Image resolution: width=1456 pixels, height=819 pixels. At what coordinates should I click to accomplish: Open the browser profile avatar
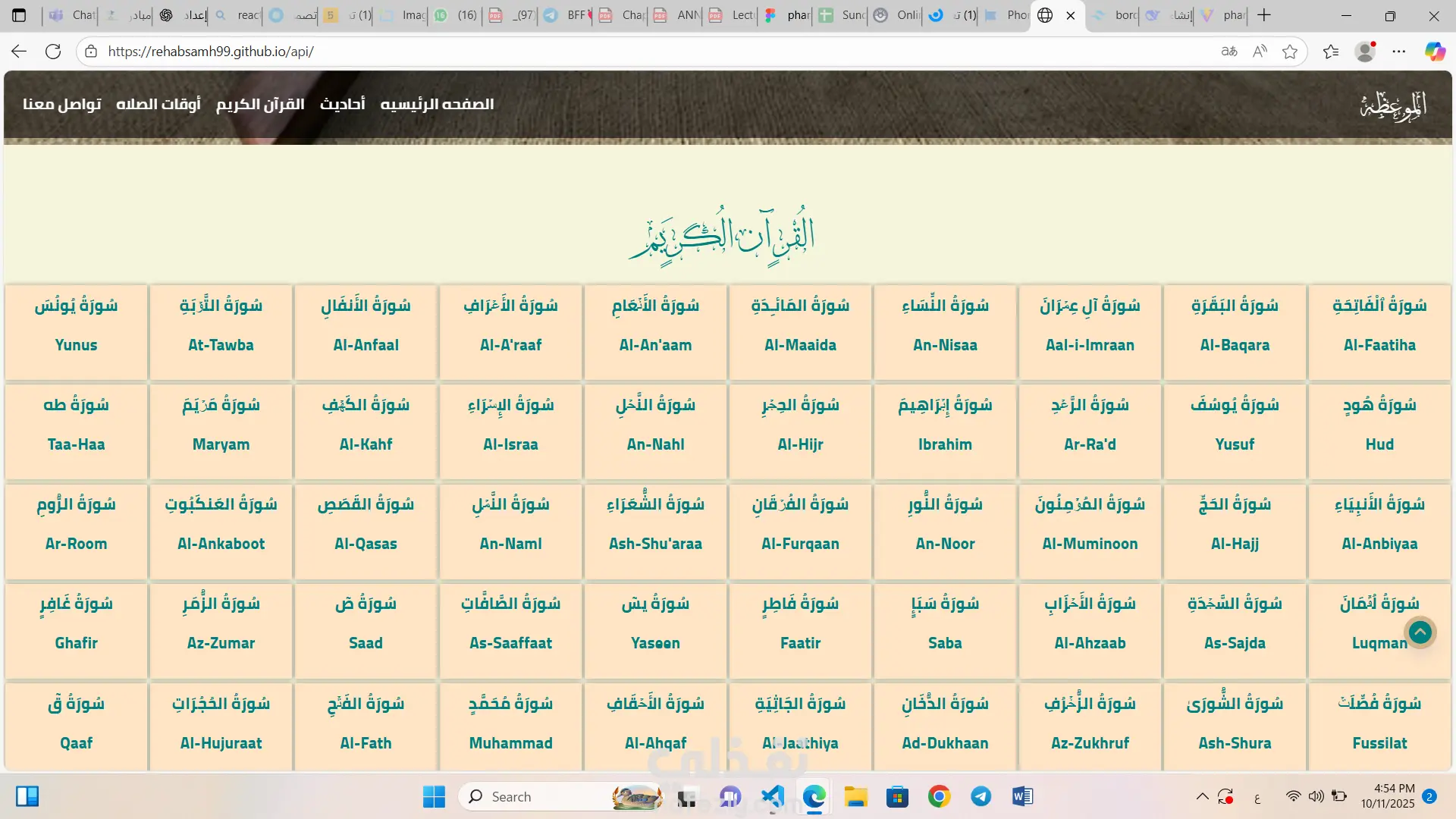coord(1365,52)
